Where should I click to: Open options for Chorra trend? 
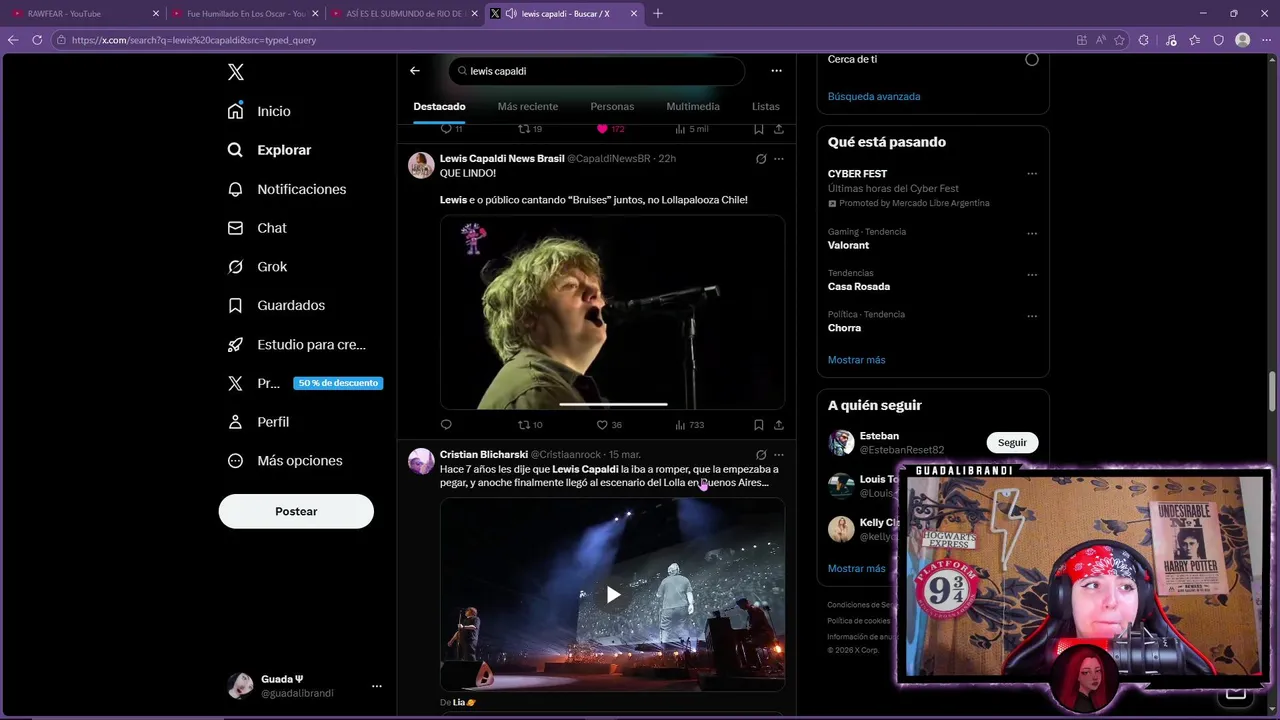[1032, 317]
